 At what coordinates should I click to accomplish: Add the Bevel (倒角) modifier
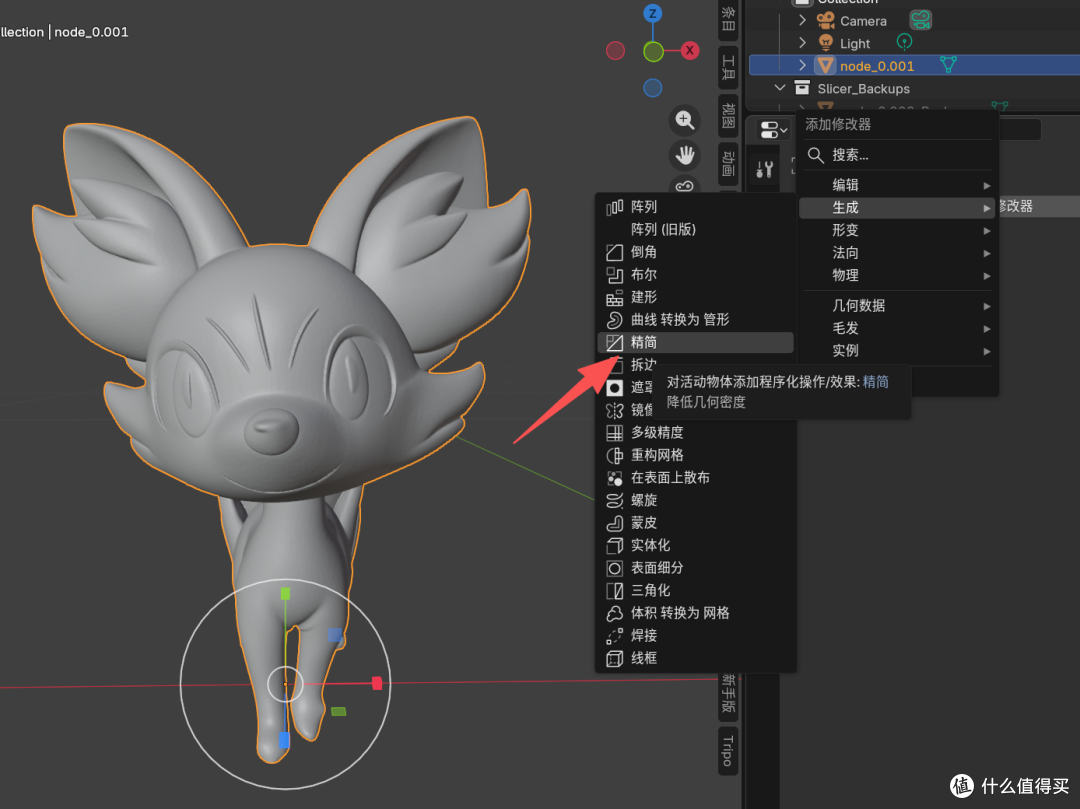click(x=696, y=252)
